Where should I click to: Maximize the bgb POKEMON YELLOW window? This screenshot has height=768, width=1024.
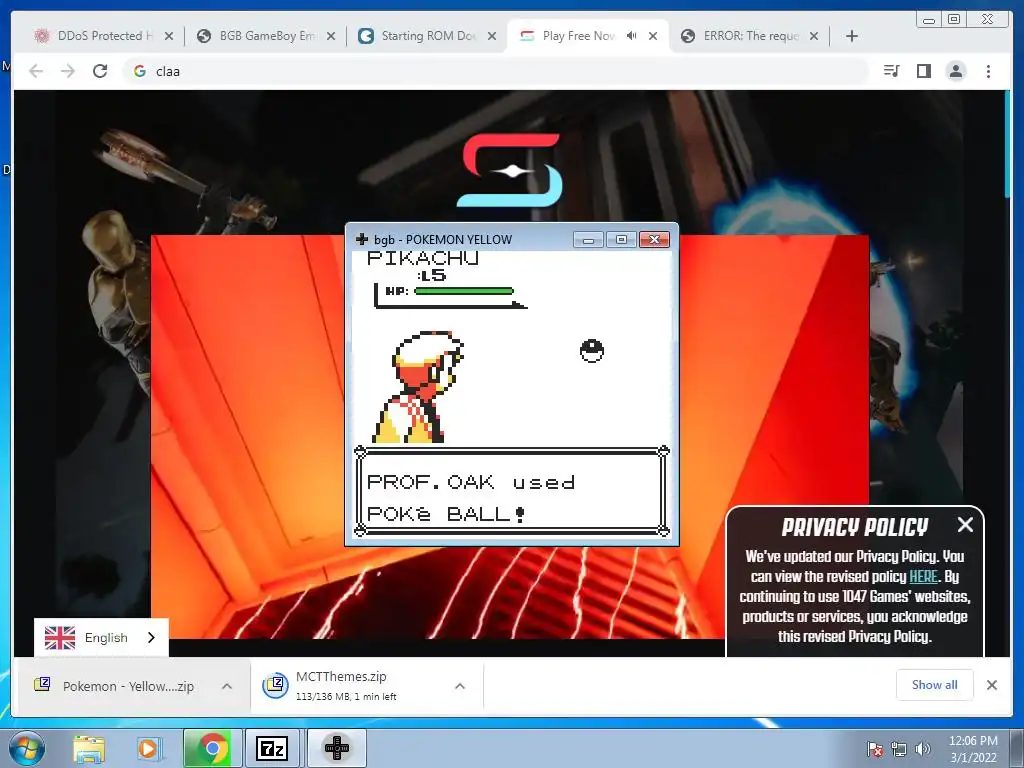pos(621,240)
